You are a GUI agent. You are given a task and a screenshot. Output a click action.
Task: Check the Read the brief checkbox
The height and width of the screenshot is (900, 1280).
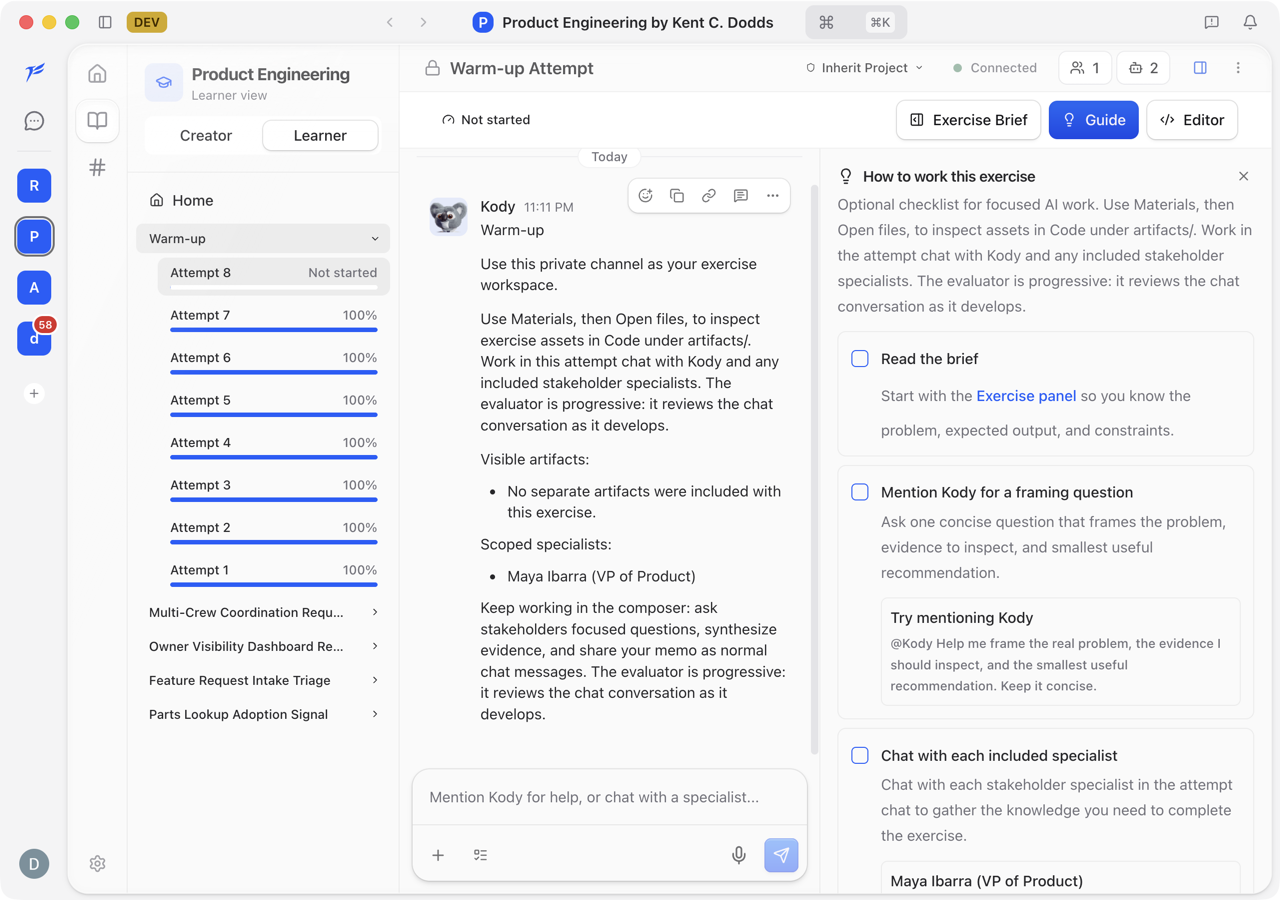pos(860,358)
